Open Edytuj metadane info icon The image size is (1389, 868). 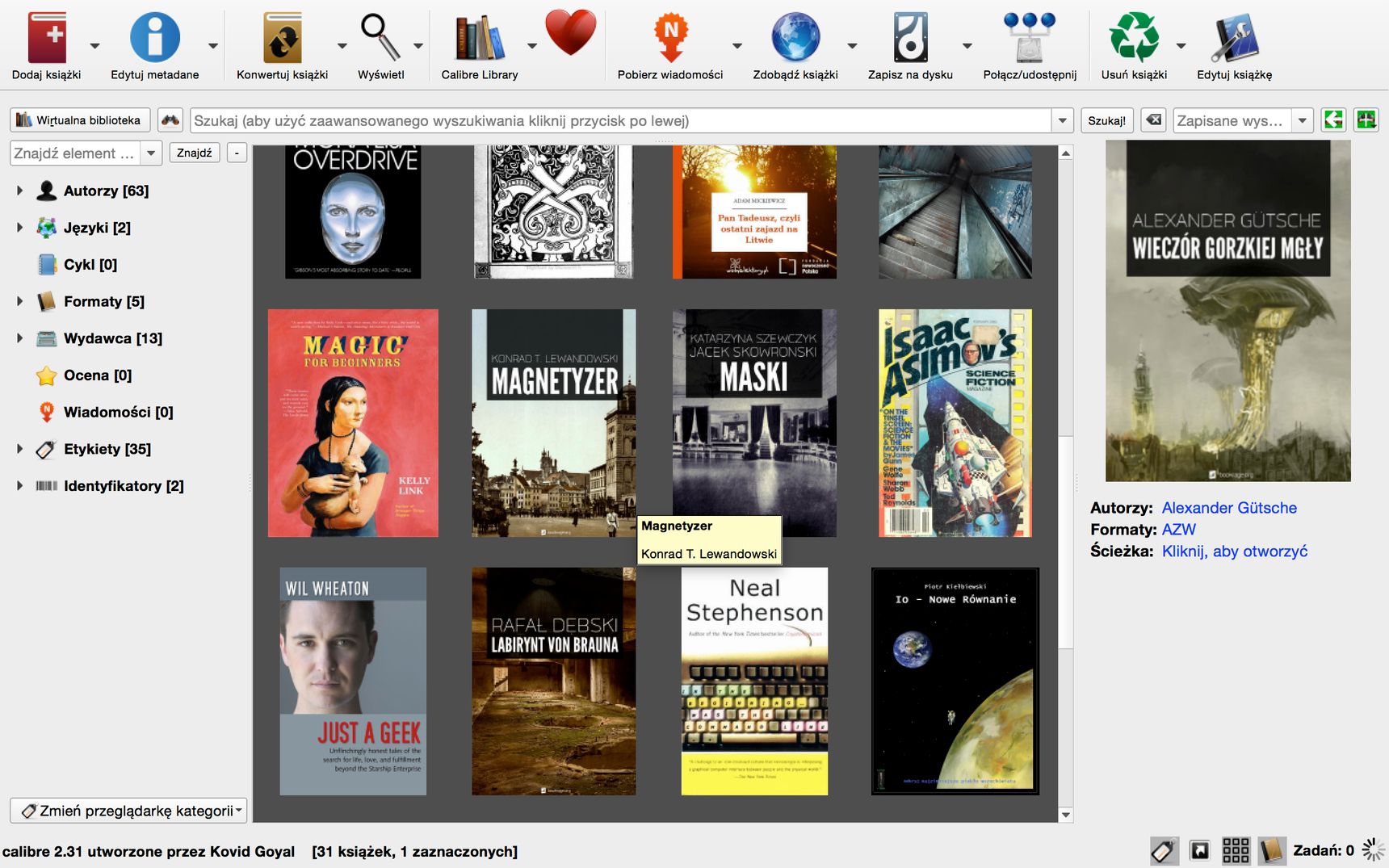point(154,37)
